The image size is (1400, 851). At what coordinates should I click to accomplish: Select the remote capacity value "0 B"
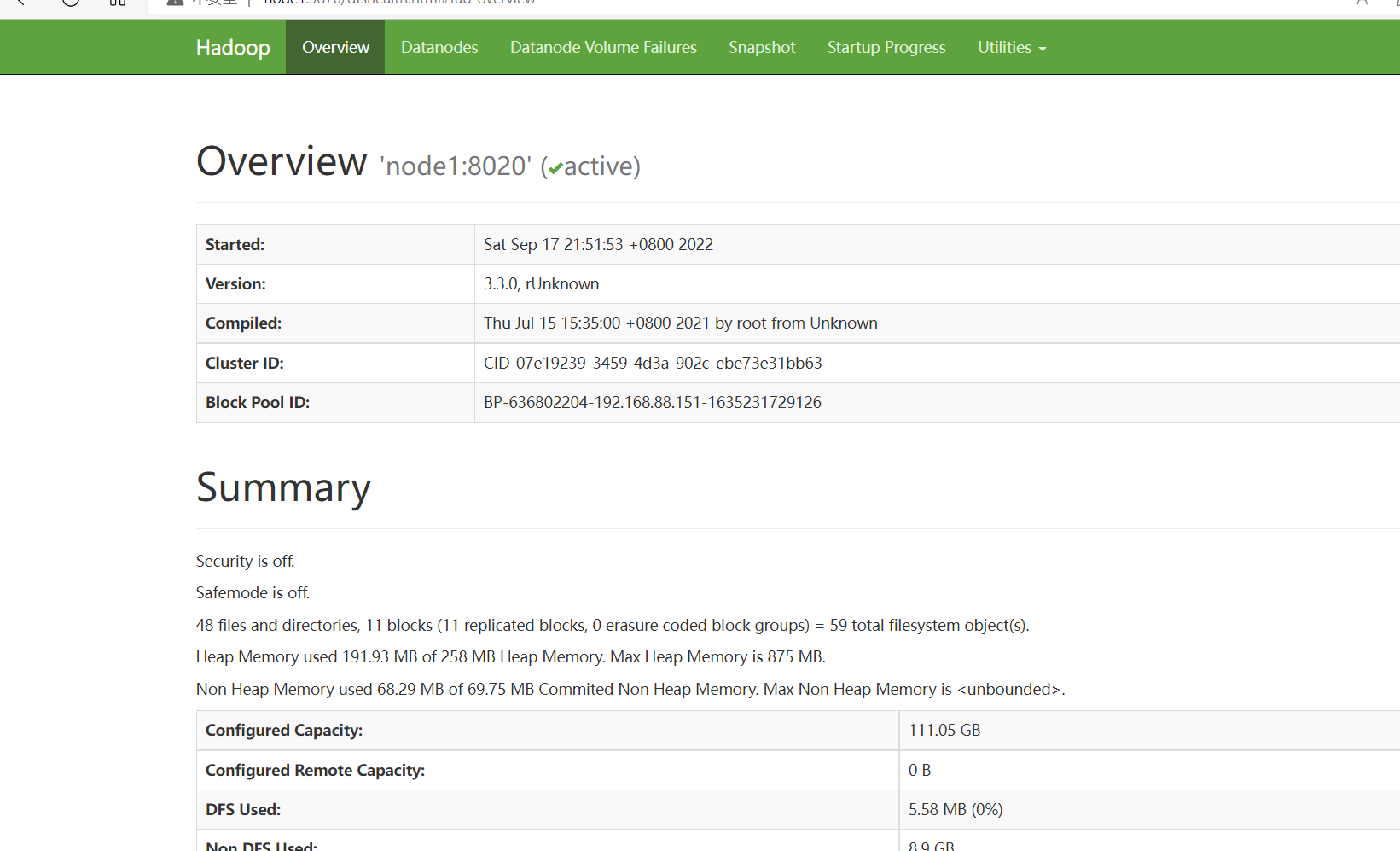pyautogui.click(x=920, y=771)
